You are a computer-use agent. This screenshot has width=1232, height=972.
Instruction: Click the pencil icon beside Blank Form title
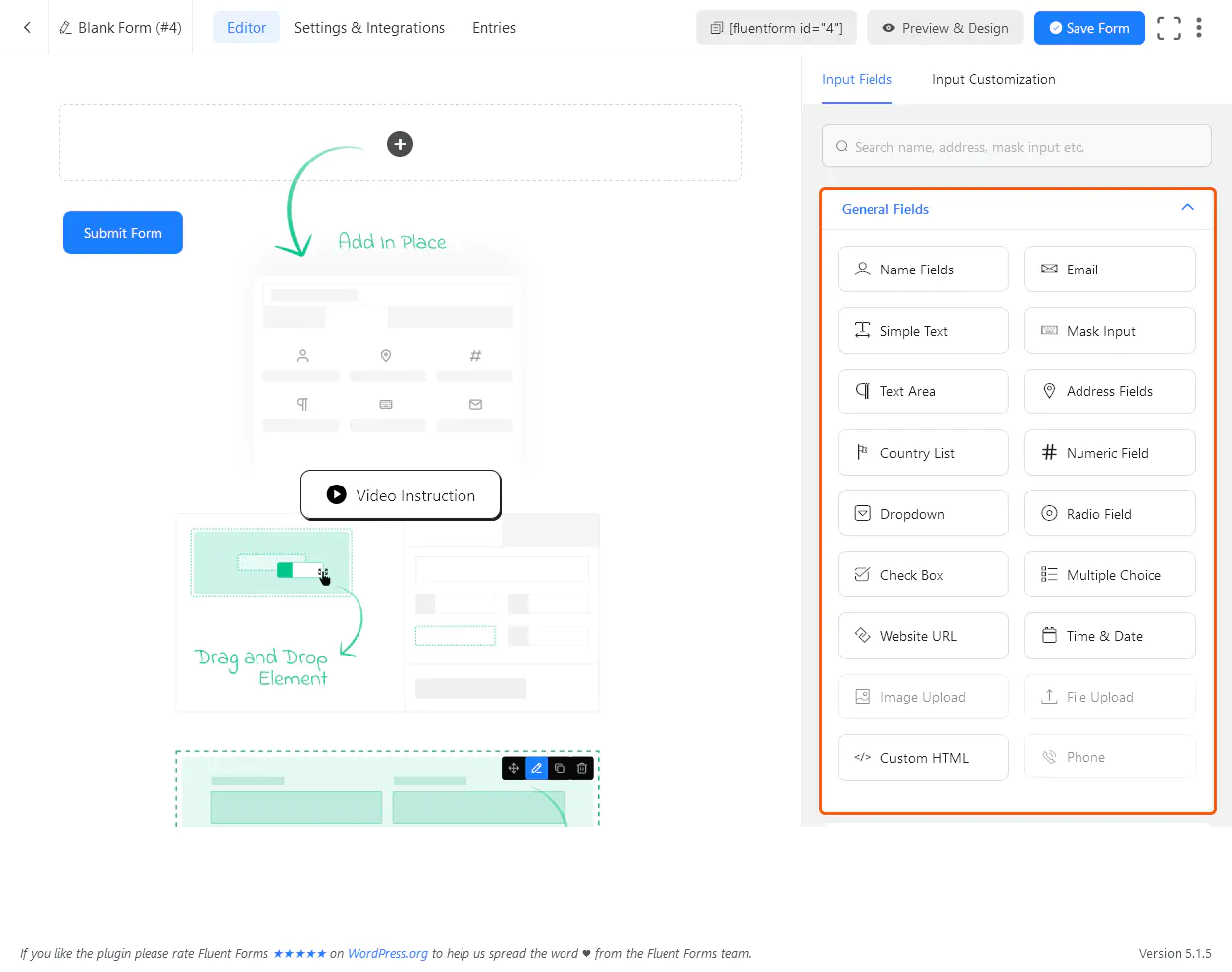(66, 28)
